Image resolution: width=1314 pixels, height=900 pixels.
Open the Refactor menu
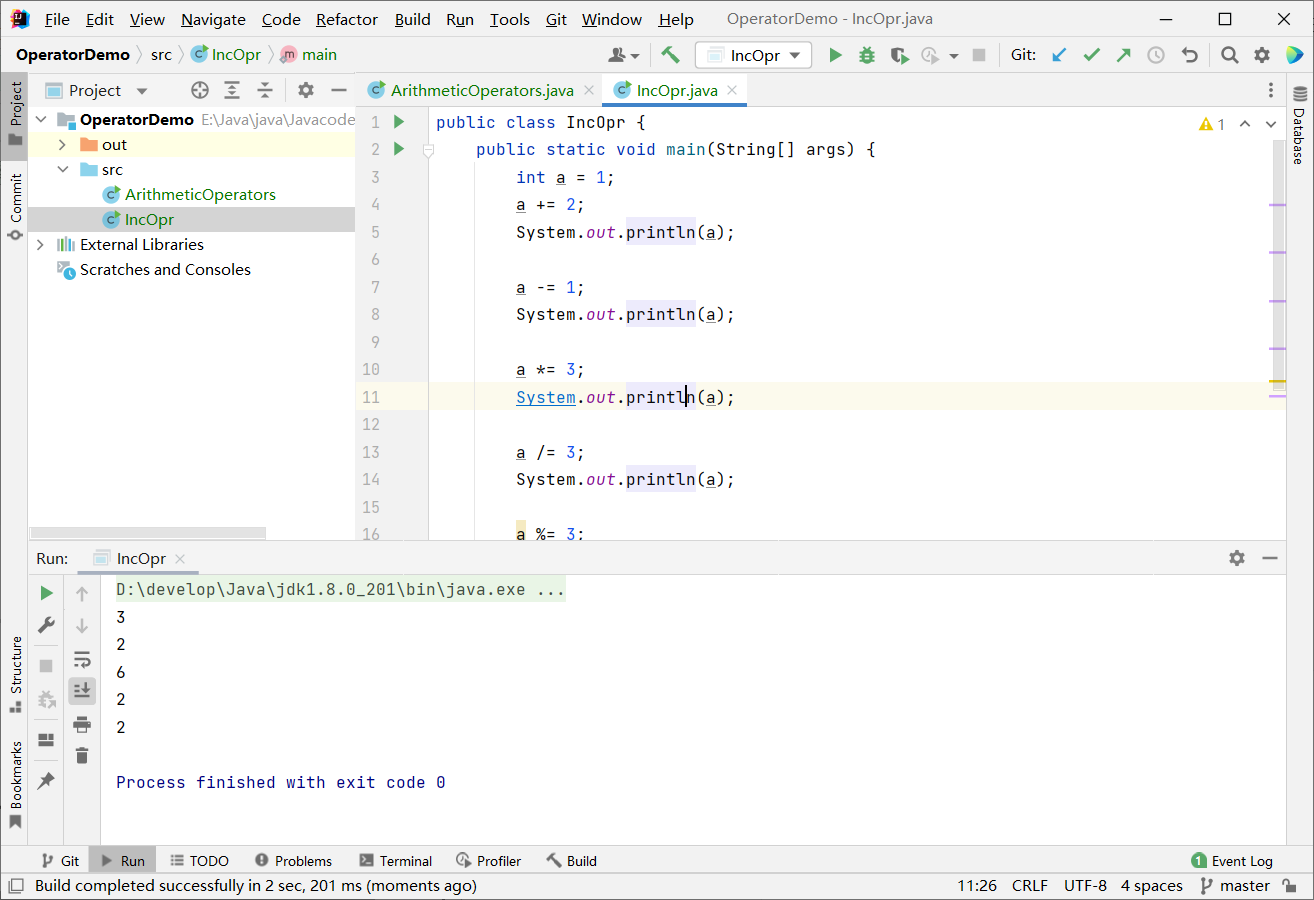pos(346,19)
